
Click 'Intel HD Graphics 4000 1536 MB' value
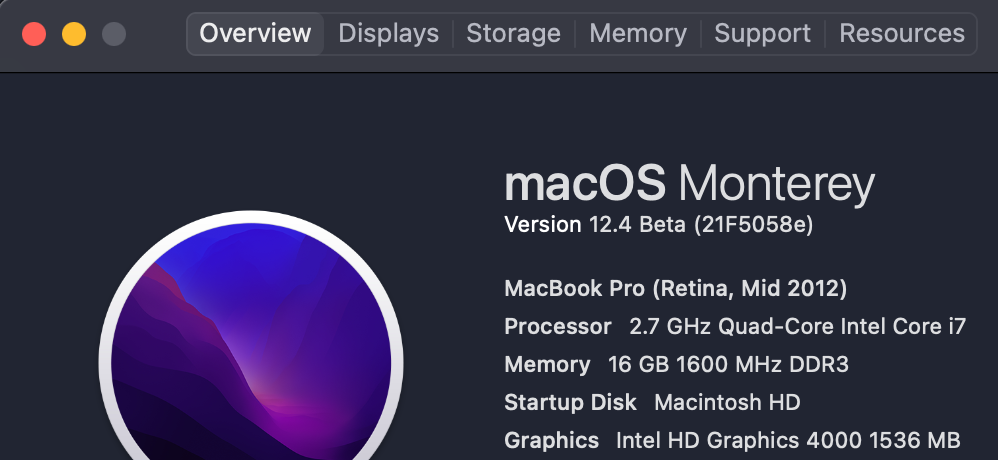[x=788, y=440]
